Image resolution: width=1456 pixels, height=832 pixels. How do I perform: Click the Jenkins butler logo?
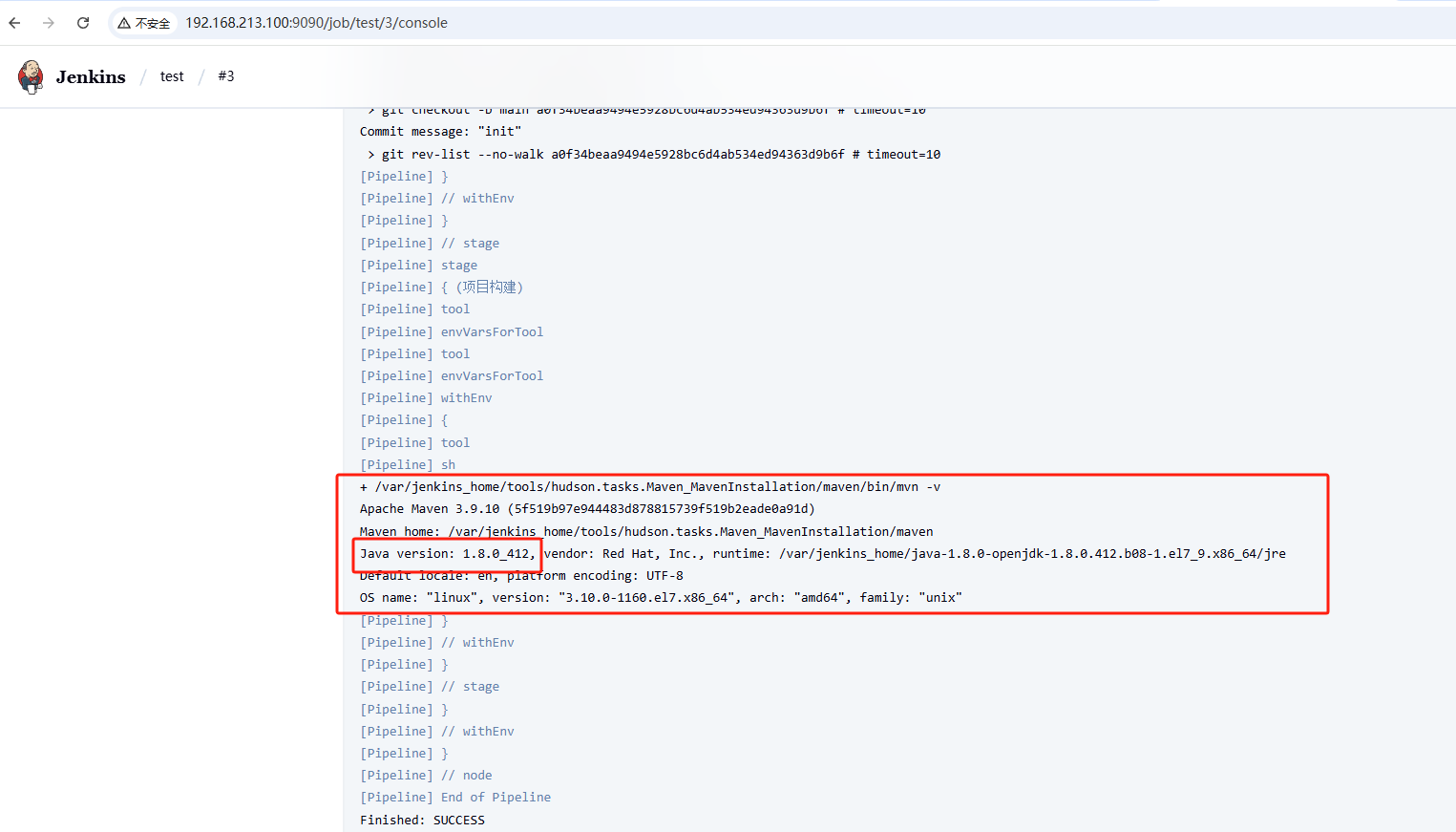click(x=31, y=76)
